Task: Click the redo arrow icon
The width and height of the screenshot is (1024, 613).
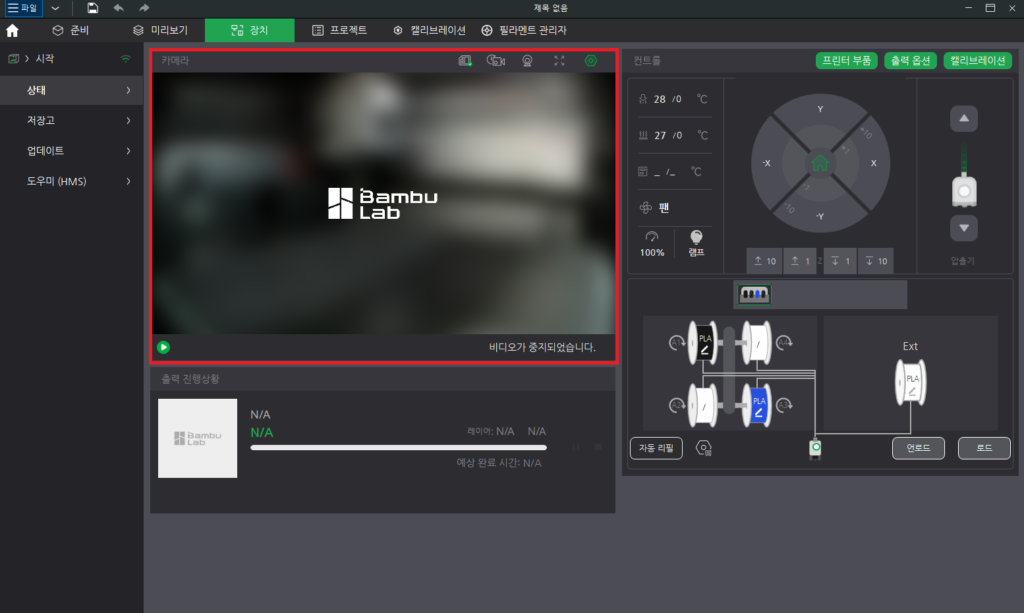Action: pyautogui.click(x=144, y=8)
